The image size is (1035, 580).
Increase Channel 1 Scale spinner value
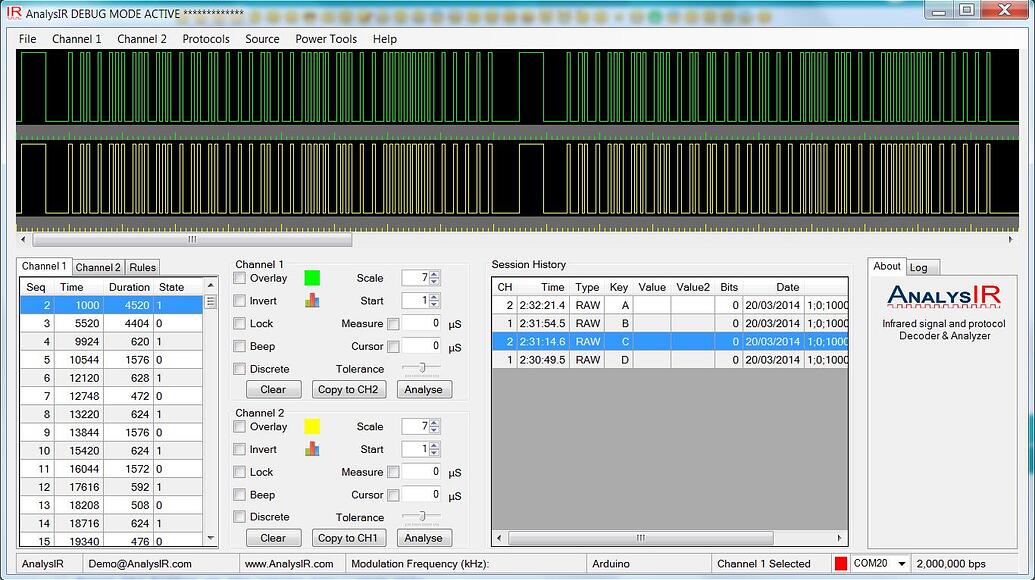[x=434, y=274]
